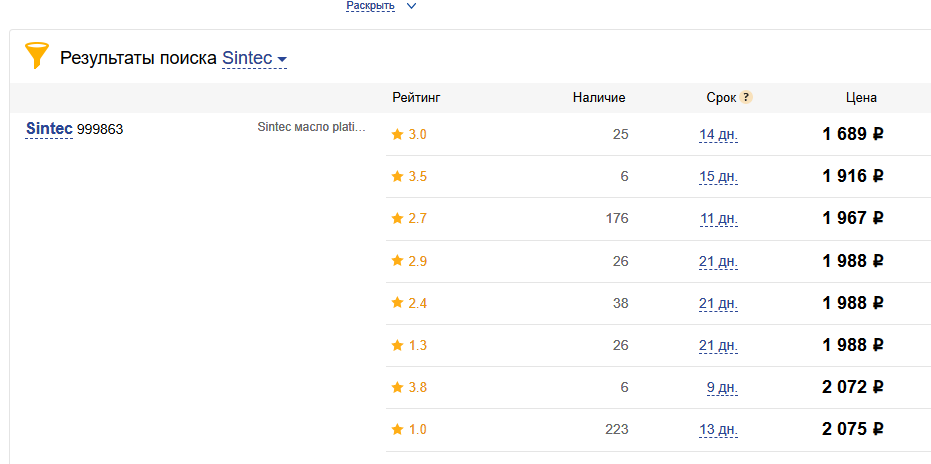931x464 pixels.
Task: Sort by the Рейтинг column header
Action: coord(416,97)
